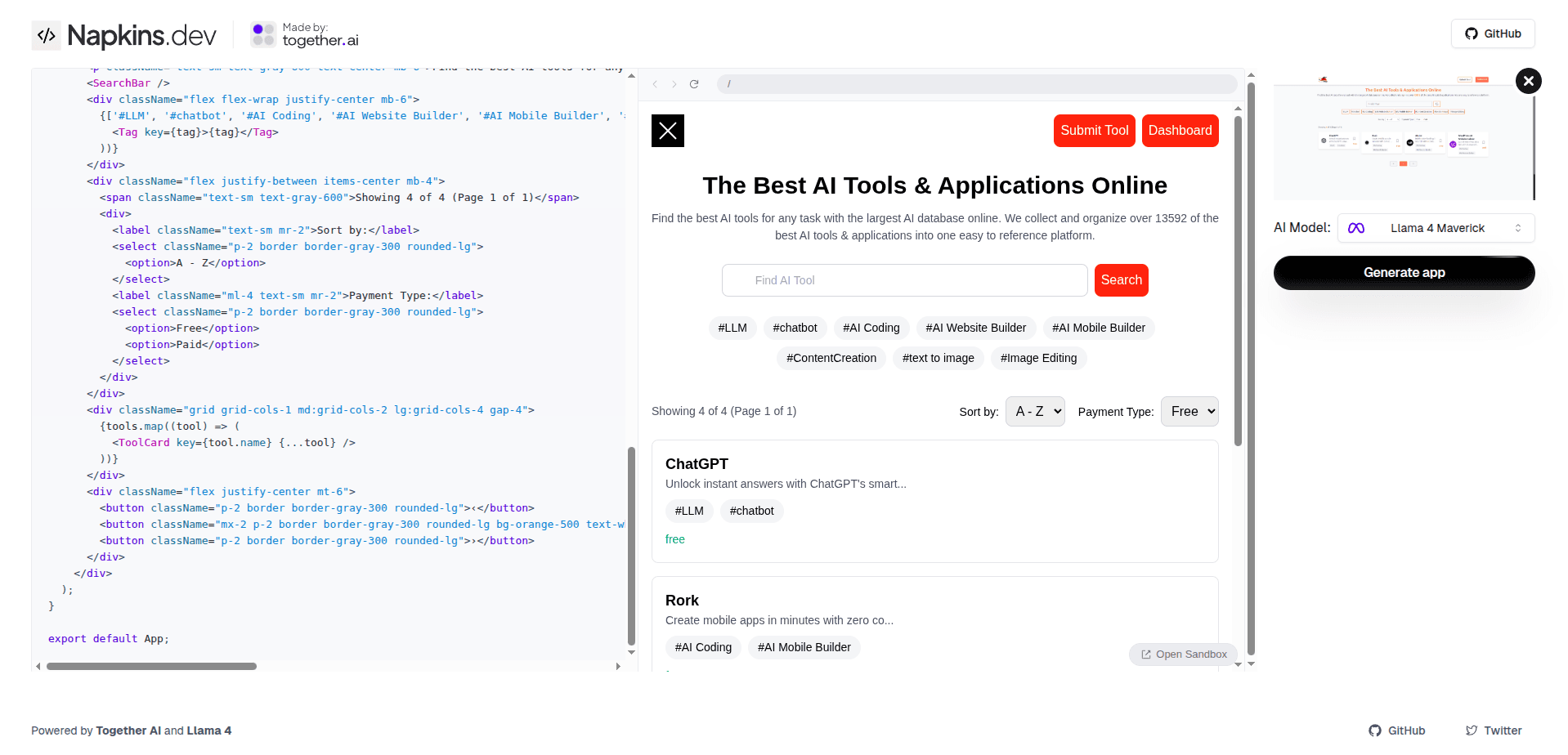Image resolution: width=1568 pixels, height=755 pixels.
Task: Select the #ContentCreation tag
Action: [831, 358]
